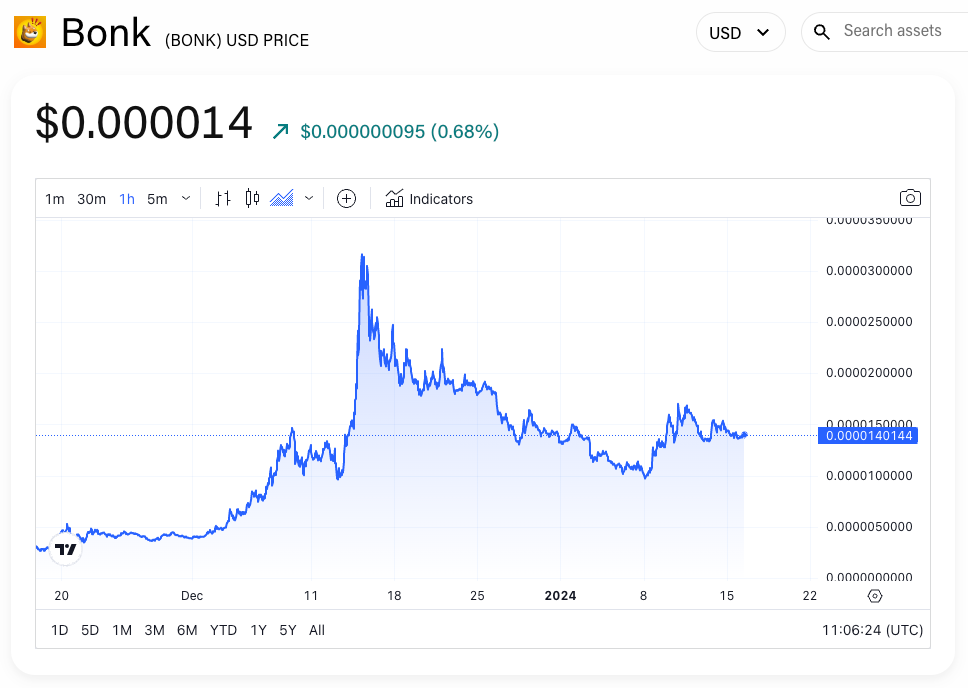
Task: Expand the time interval dropdown arrow
Action: point(186,199)
